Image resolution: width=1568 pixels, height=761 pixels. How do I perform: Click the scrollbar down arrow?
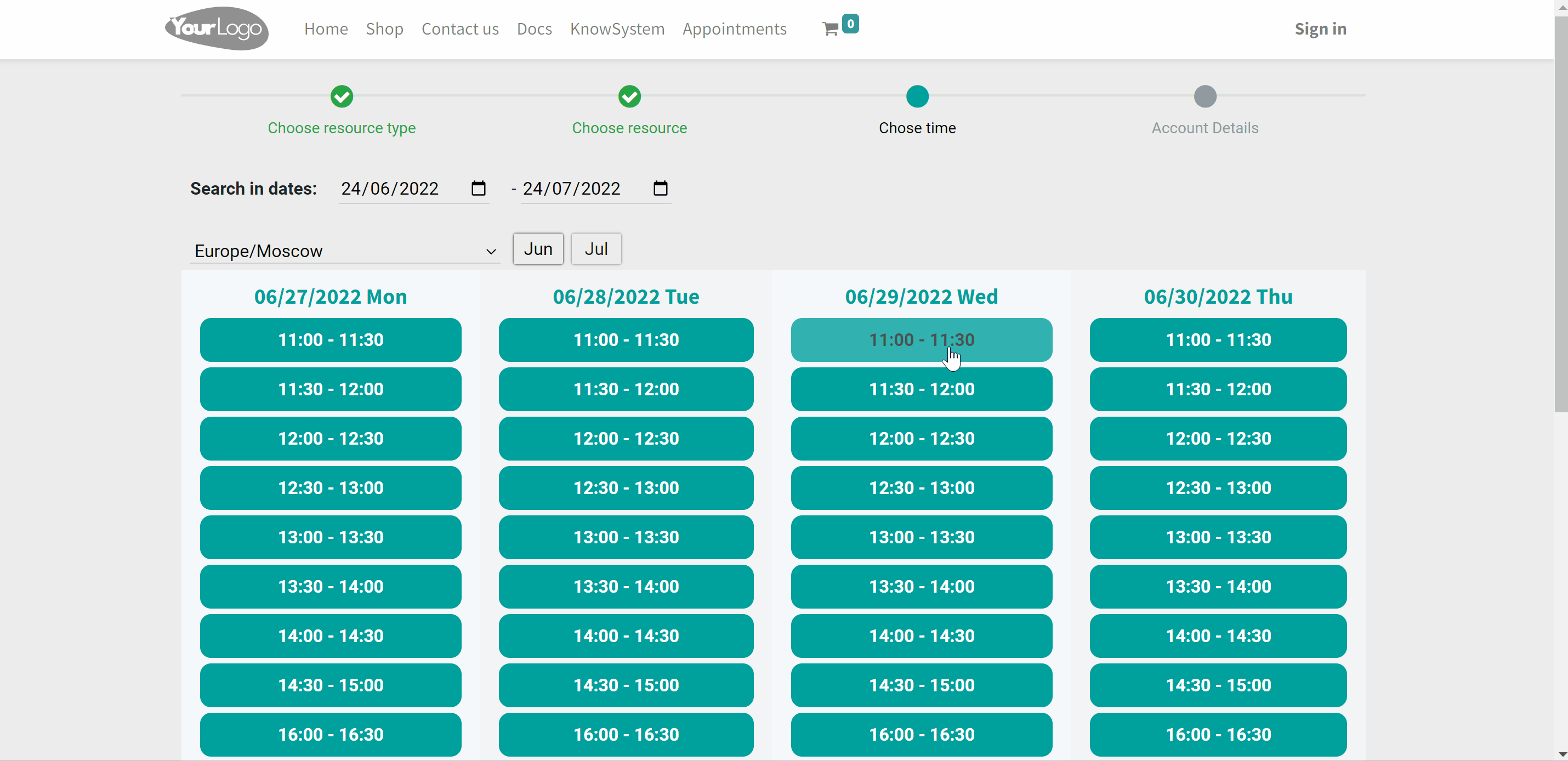coord(1561,754)
